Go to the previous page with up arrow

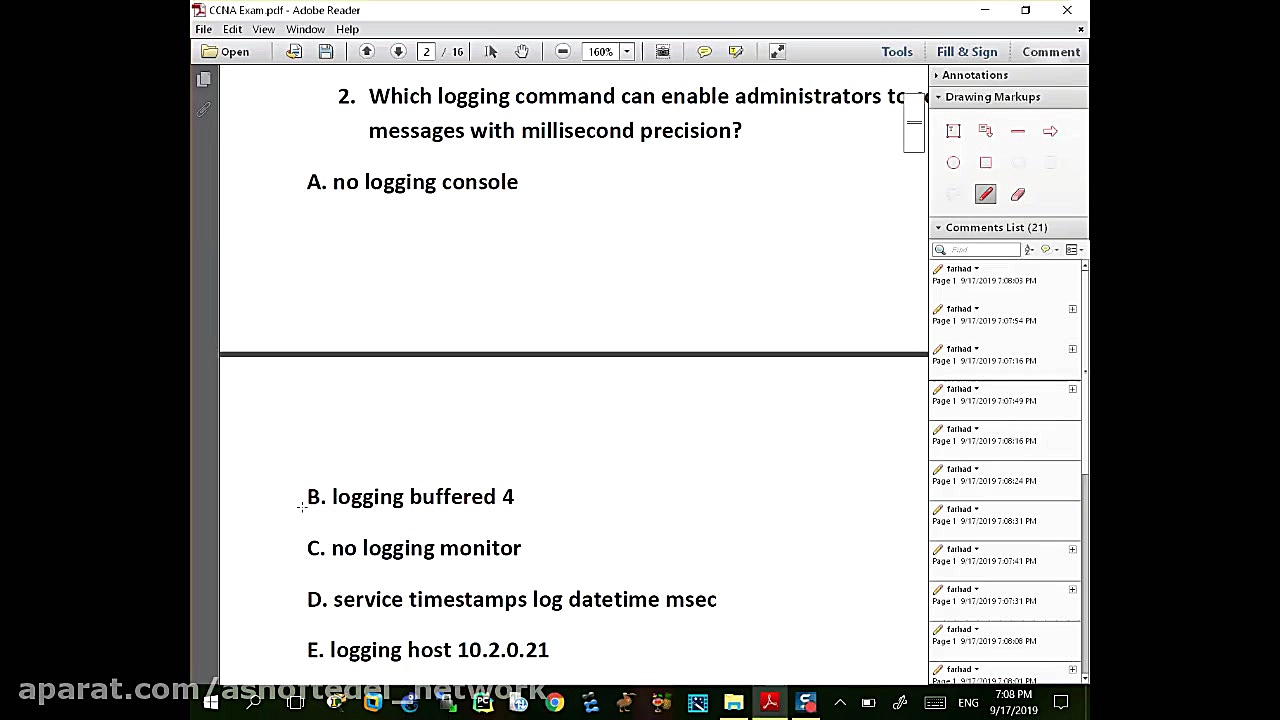click(x=367, y=52)
